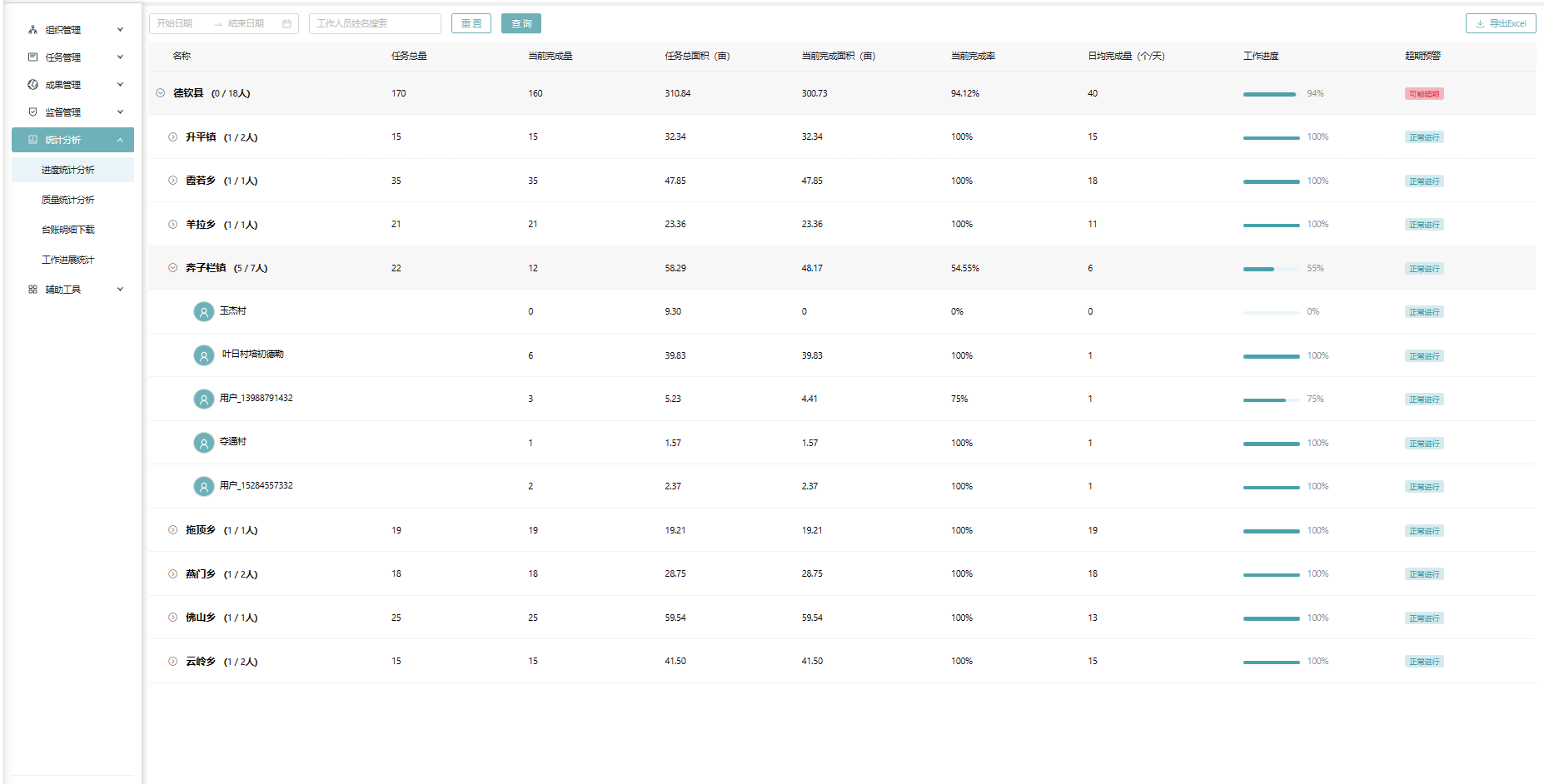Image resolution: width=1544 pixels, height=784 pixels.
Task: Click the calendar icon in date range field
Action: point(286,24)
